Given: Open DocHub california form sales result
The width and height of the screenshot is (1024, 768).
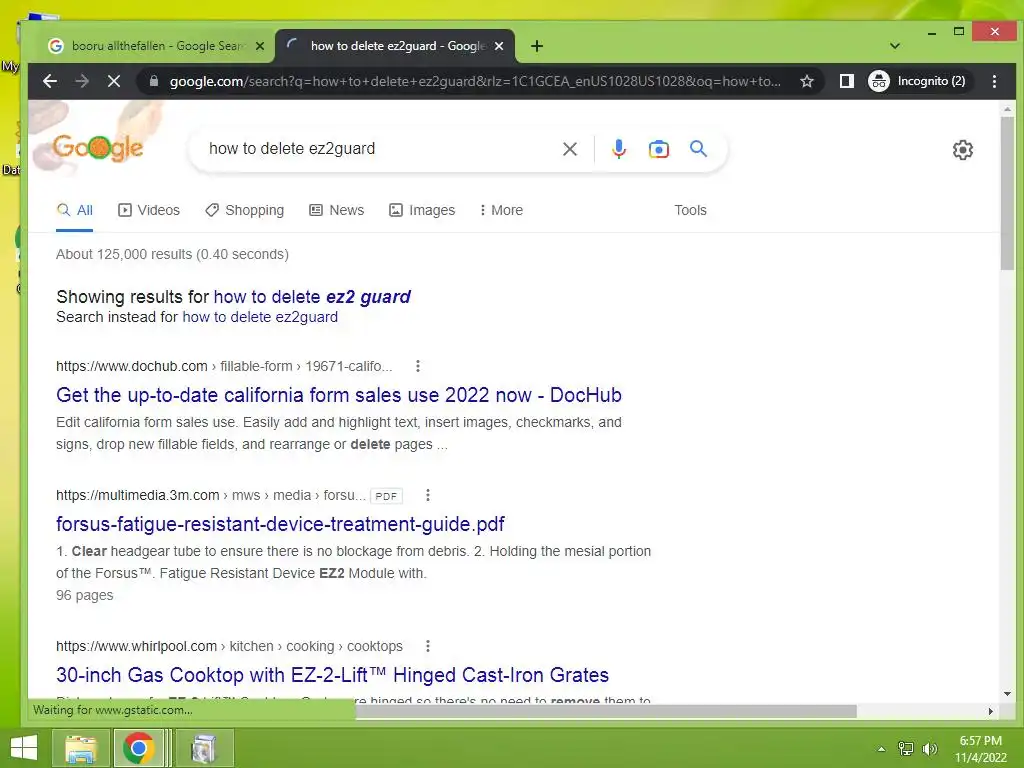Looking at the screenshot, I should [339, 395].
